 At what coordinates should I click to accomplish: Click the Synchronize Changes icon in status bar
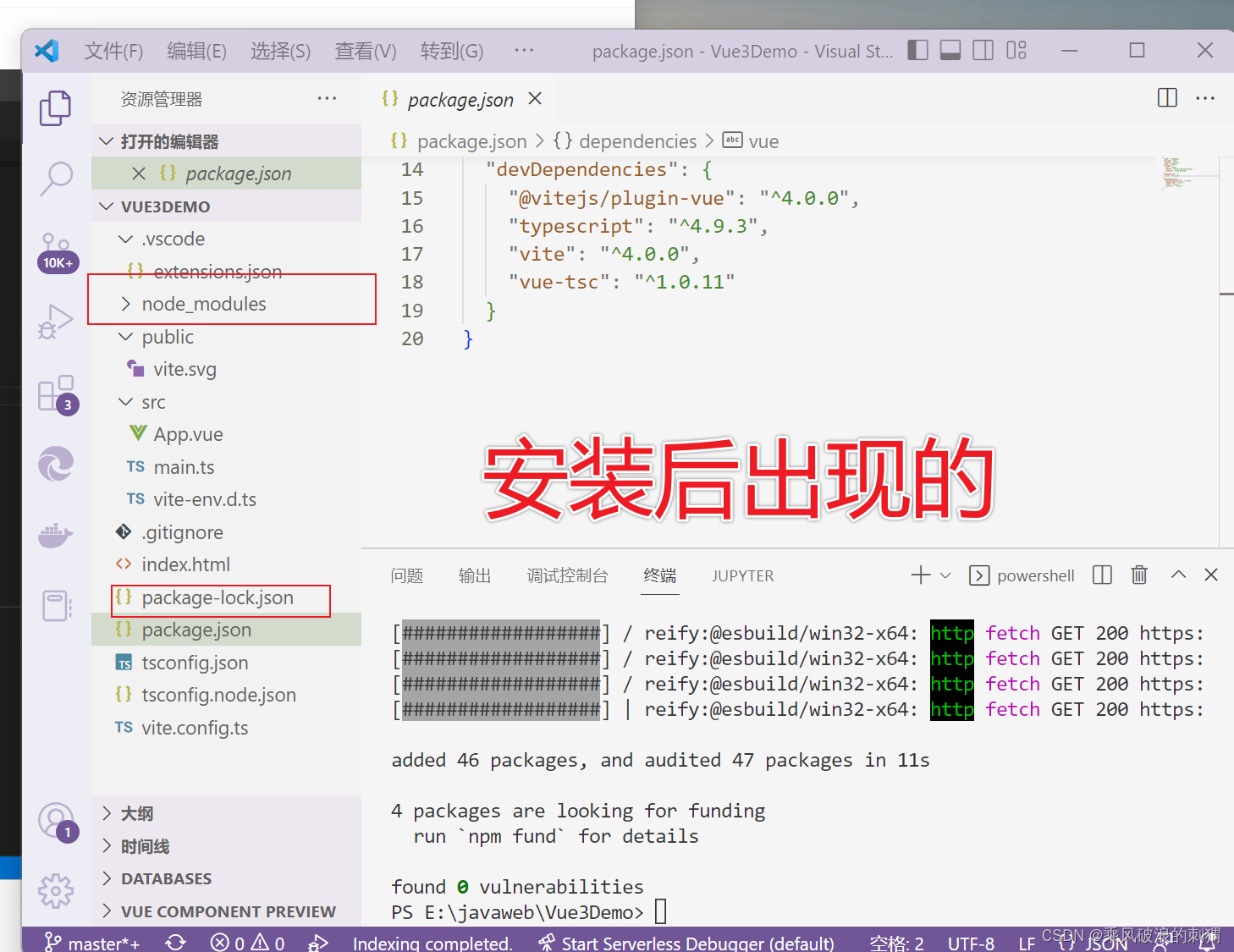click(176, 942)
